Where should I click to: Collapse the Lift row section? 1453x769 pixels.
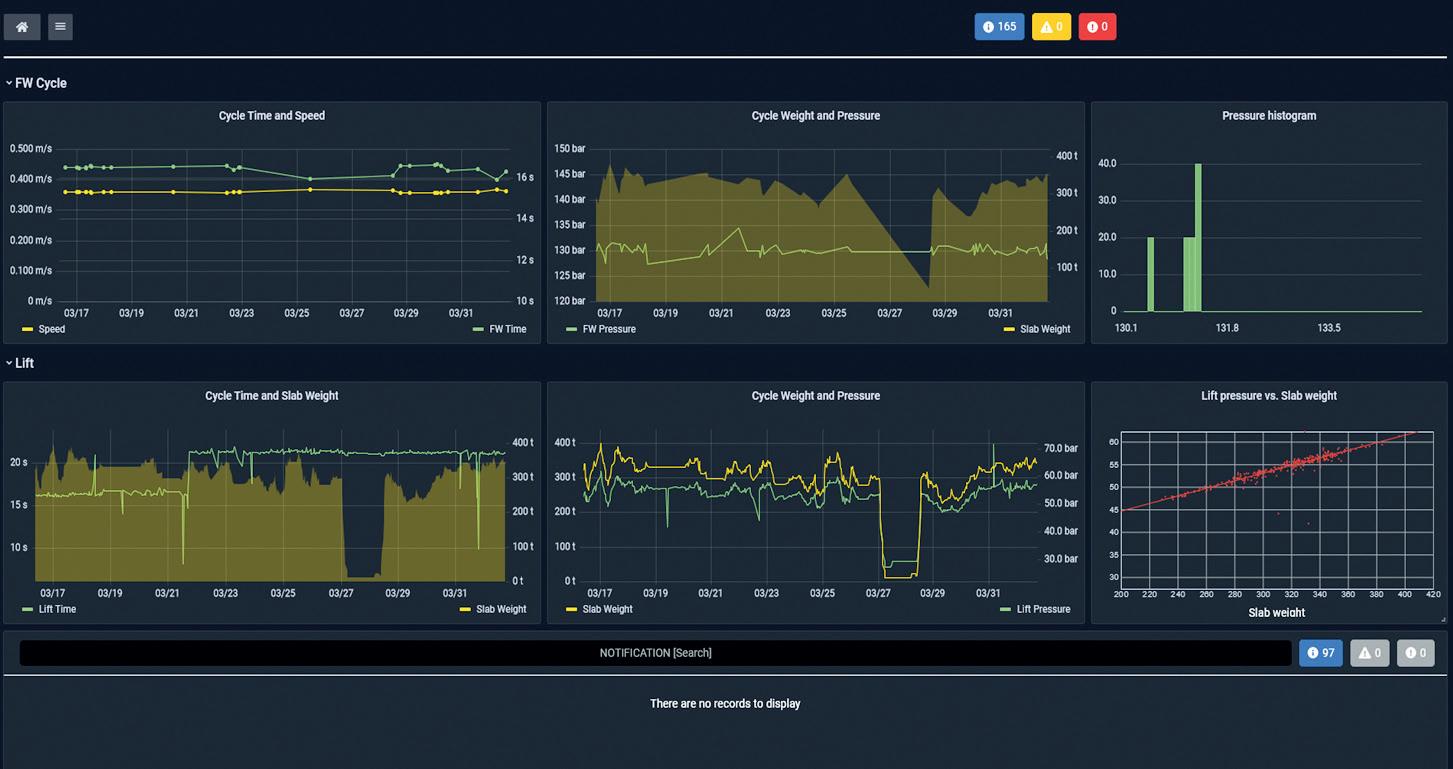(20, 363)
